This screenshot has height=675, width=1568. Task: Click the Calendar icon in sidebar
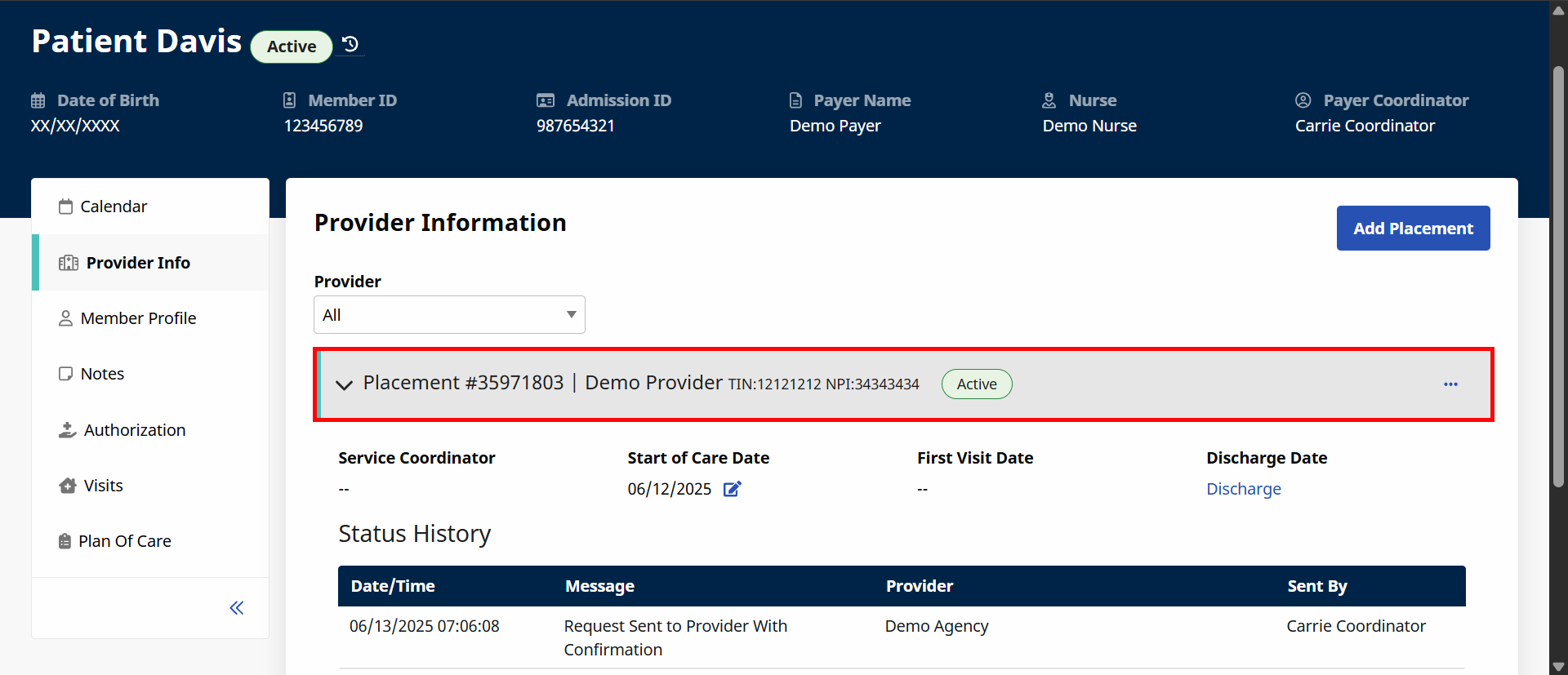tap(65, 206)
